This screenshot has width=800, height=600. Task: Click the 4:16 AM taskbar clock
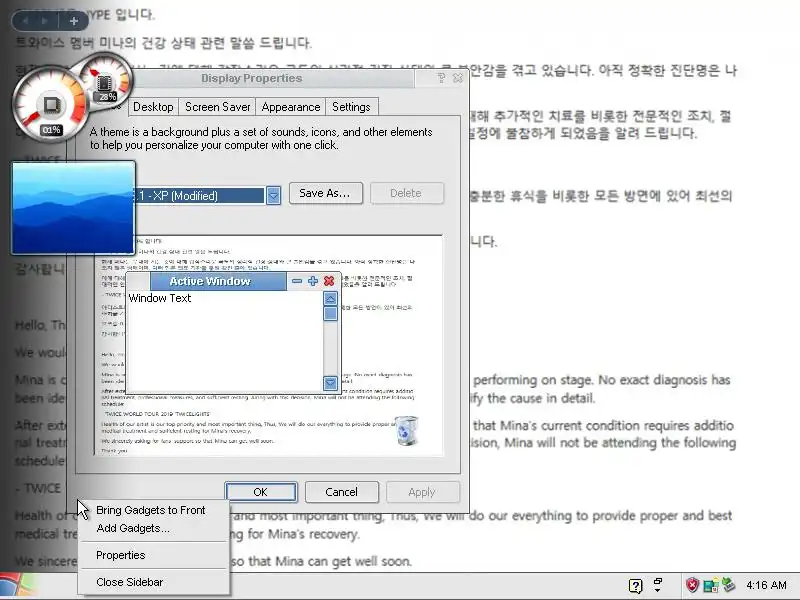pos(766,585)
